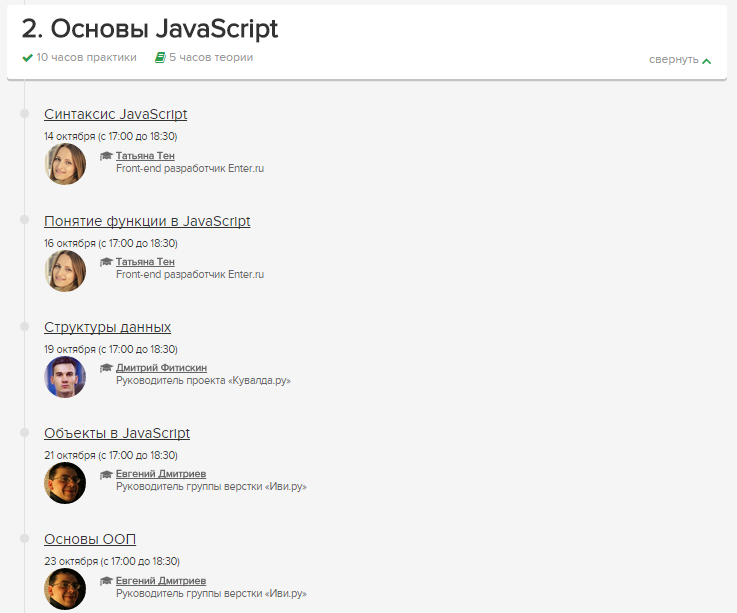Image resolution: width=737 pixels, height=613 pixels.
Task: Click Дмитрий Фитискин avatar photo
Action: (x=65, y=377)
